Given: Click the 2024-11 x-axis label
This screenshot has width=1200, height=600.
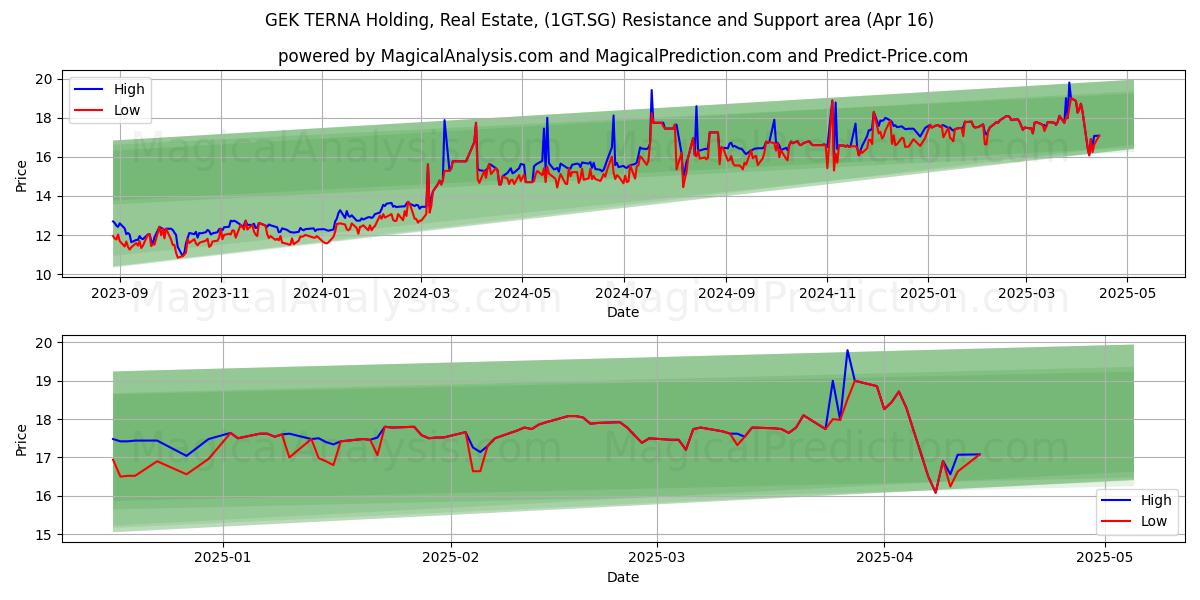Looking at the screenshot, I should tap(827, 293).
